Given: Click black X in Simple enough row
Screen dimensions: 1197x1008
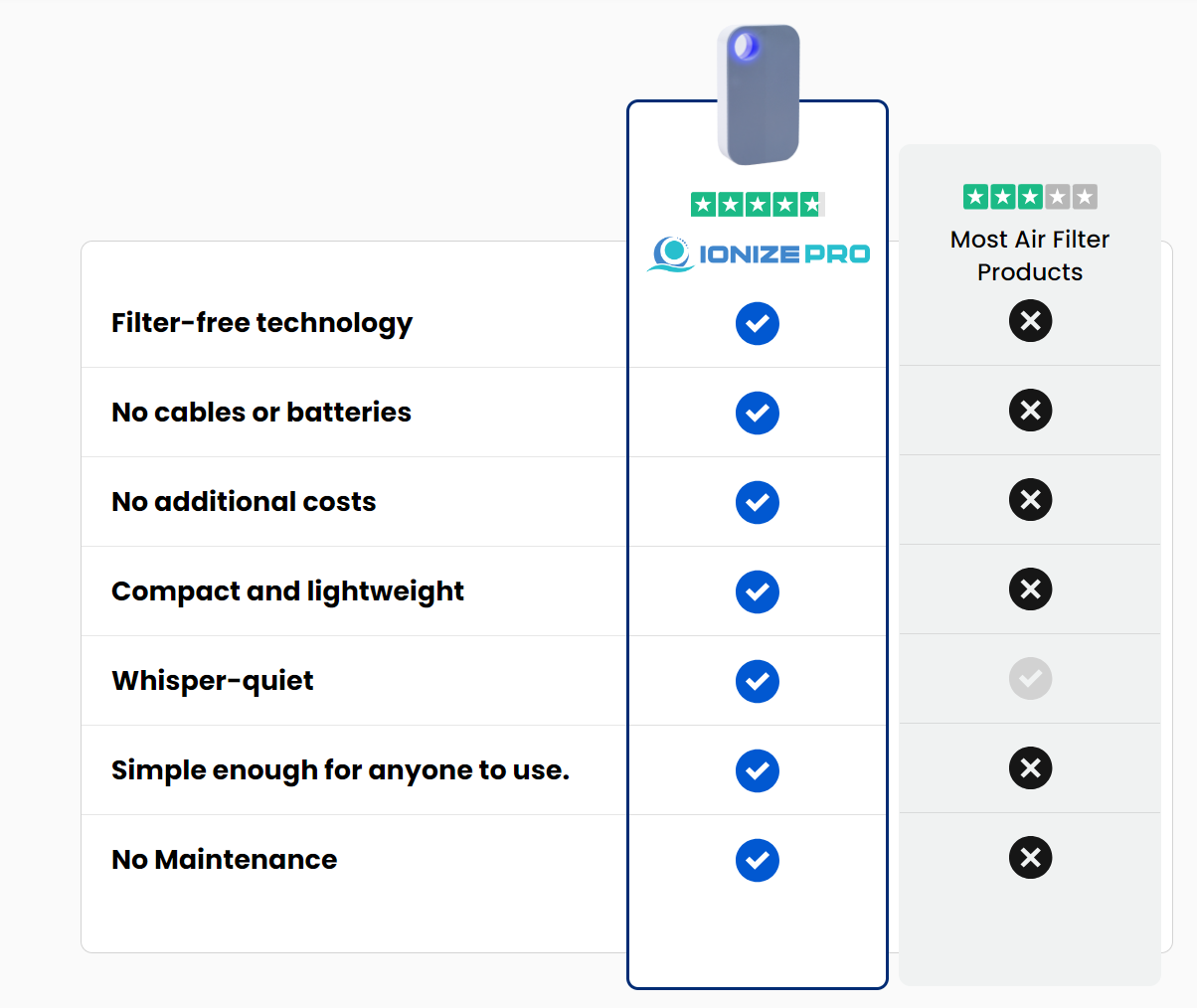Looking at the screenshot, I should (1031, 768).
